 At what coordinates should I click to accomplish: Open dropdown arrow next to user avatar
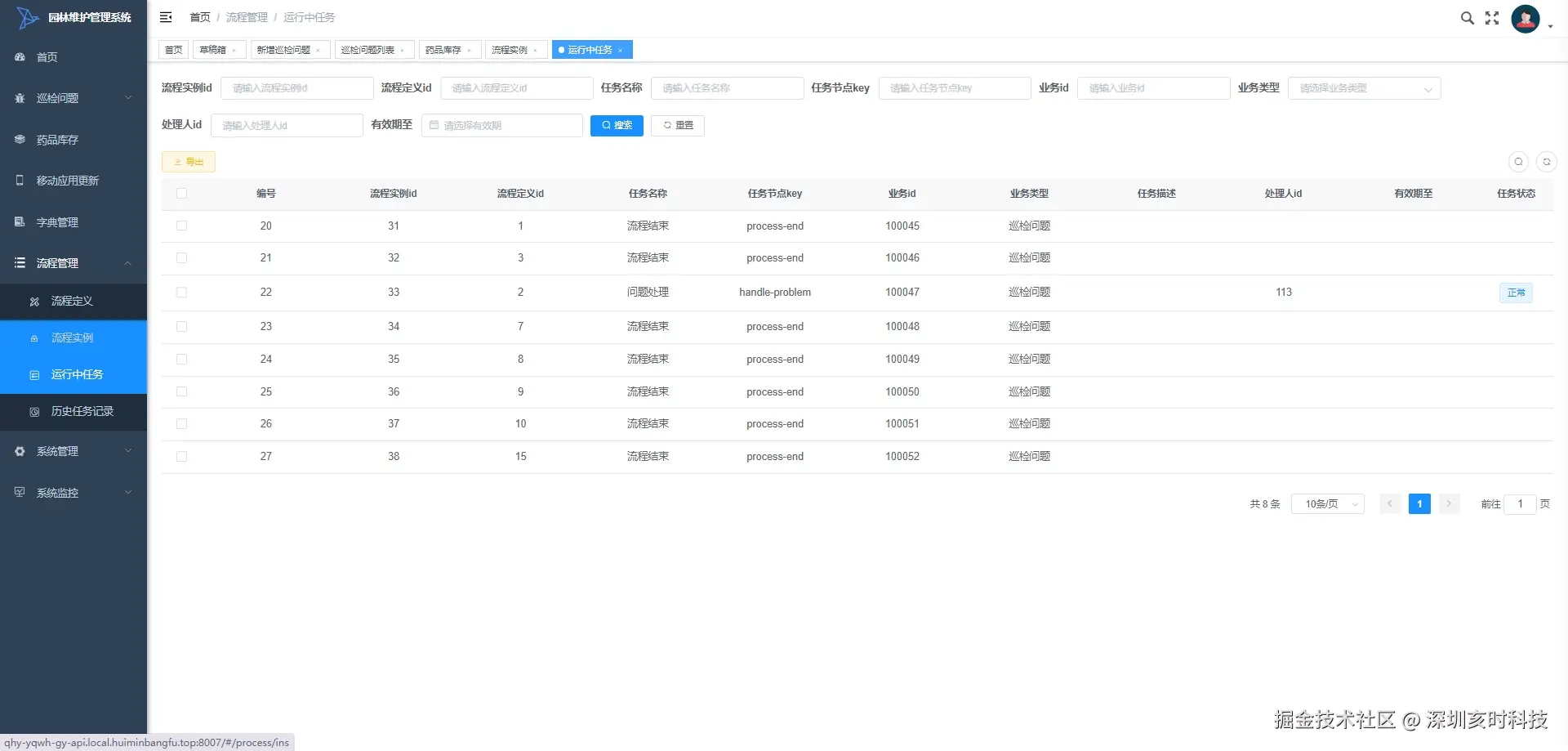(x=1550, y=26)
